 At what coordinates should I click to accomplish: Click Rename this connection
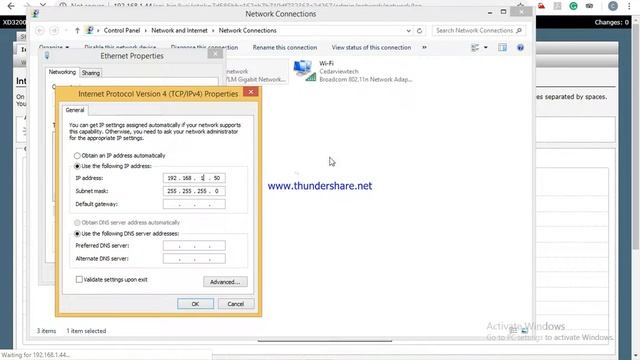(x=284, y=47)
